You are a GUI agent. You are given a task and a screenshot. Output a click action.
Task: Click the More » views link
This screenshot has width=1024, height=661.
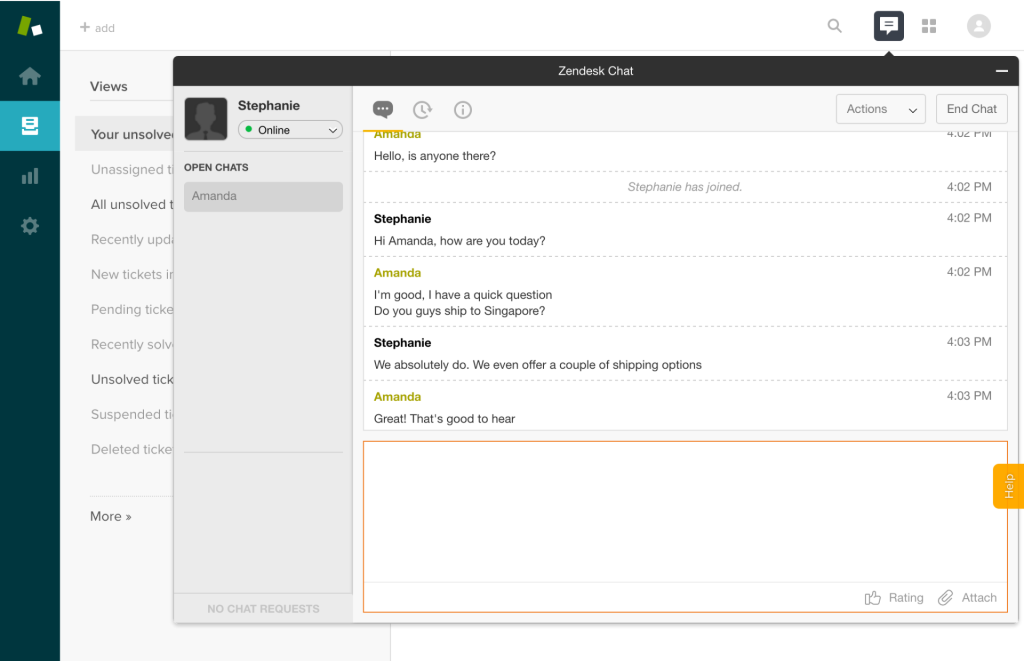pos(110,516)
